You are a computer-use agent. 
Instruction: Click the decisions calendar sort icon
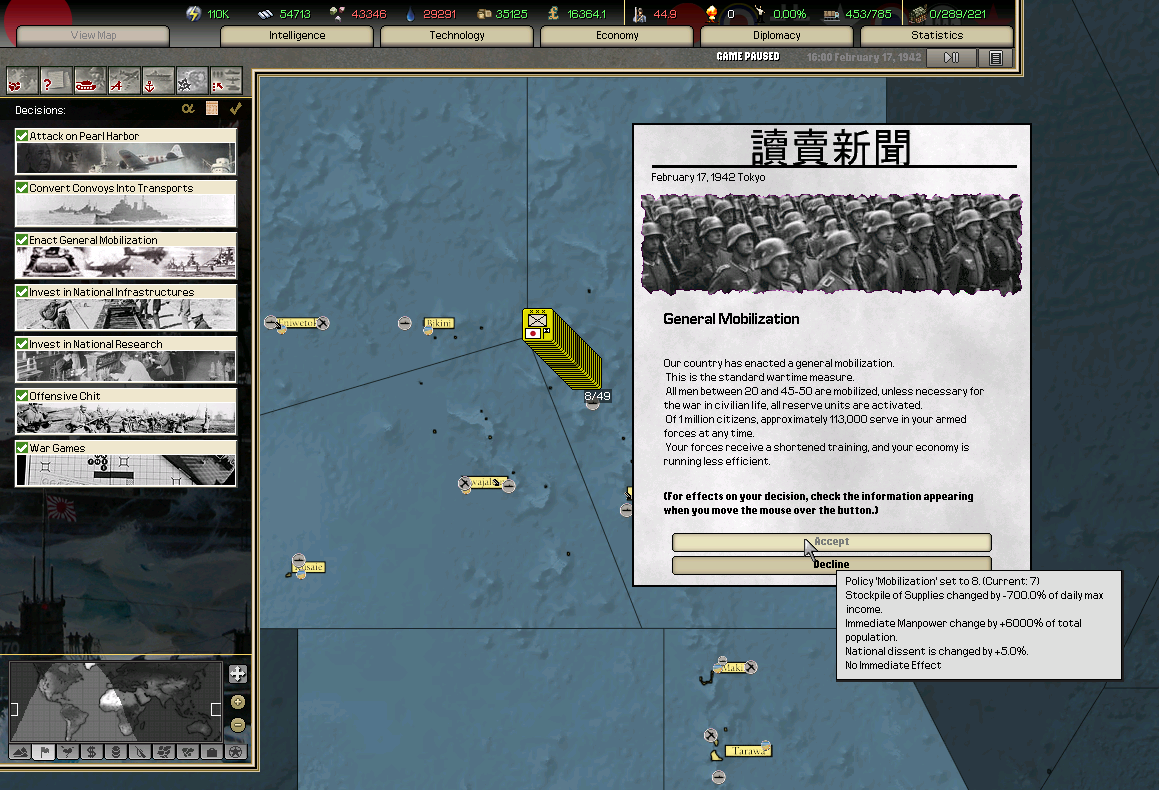click(x=212, y=109)
